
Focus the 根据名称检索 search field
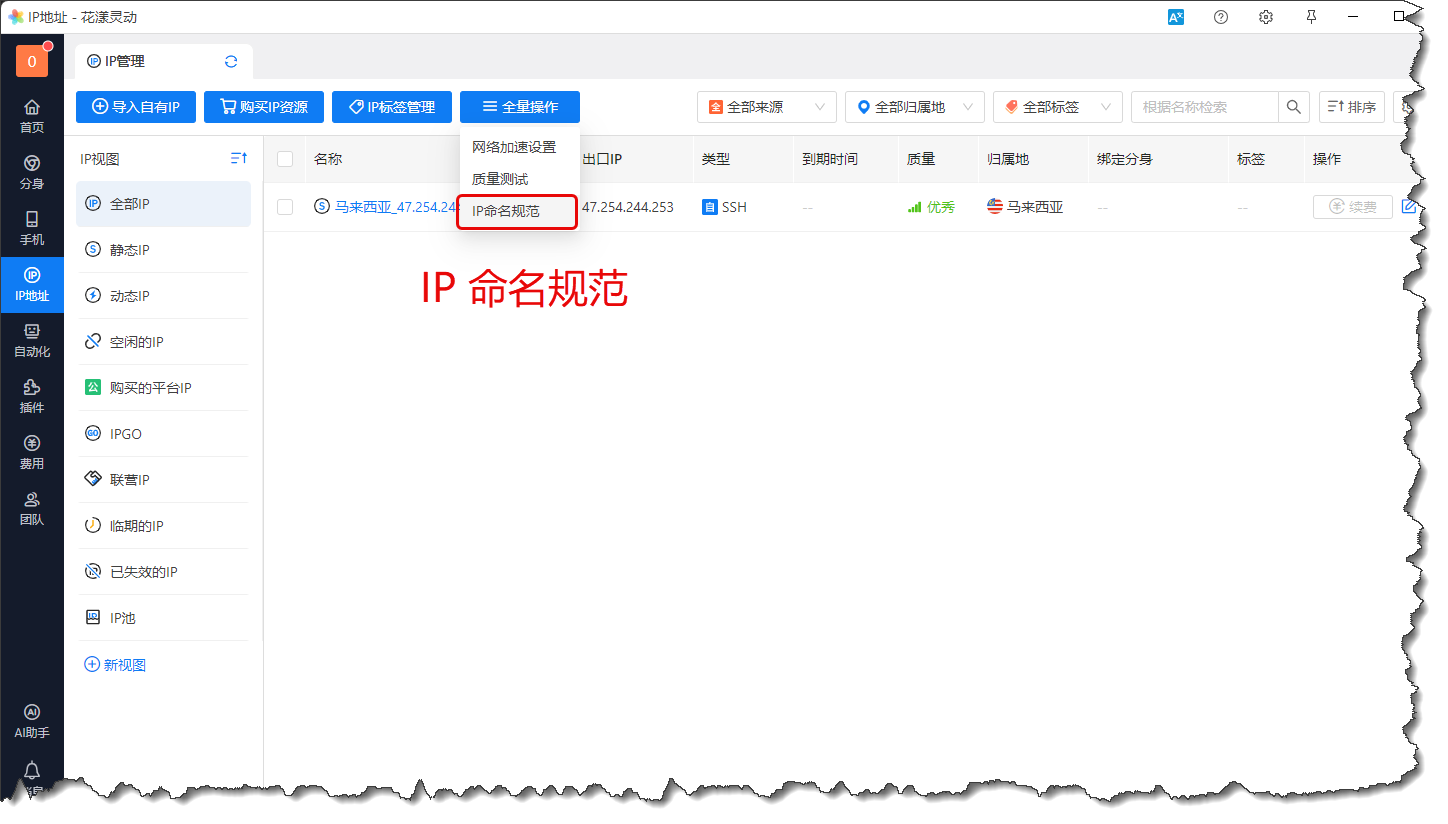click(x=1205, y=107)
